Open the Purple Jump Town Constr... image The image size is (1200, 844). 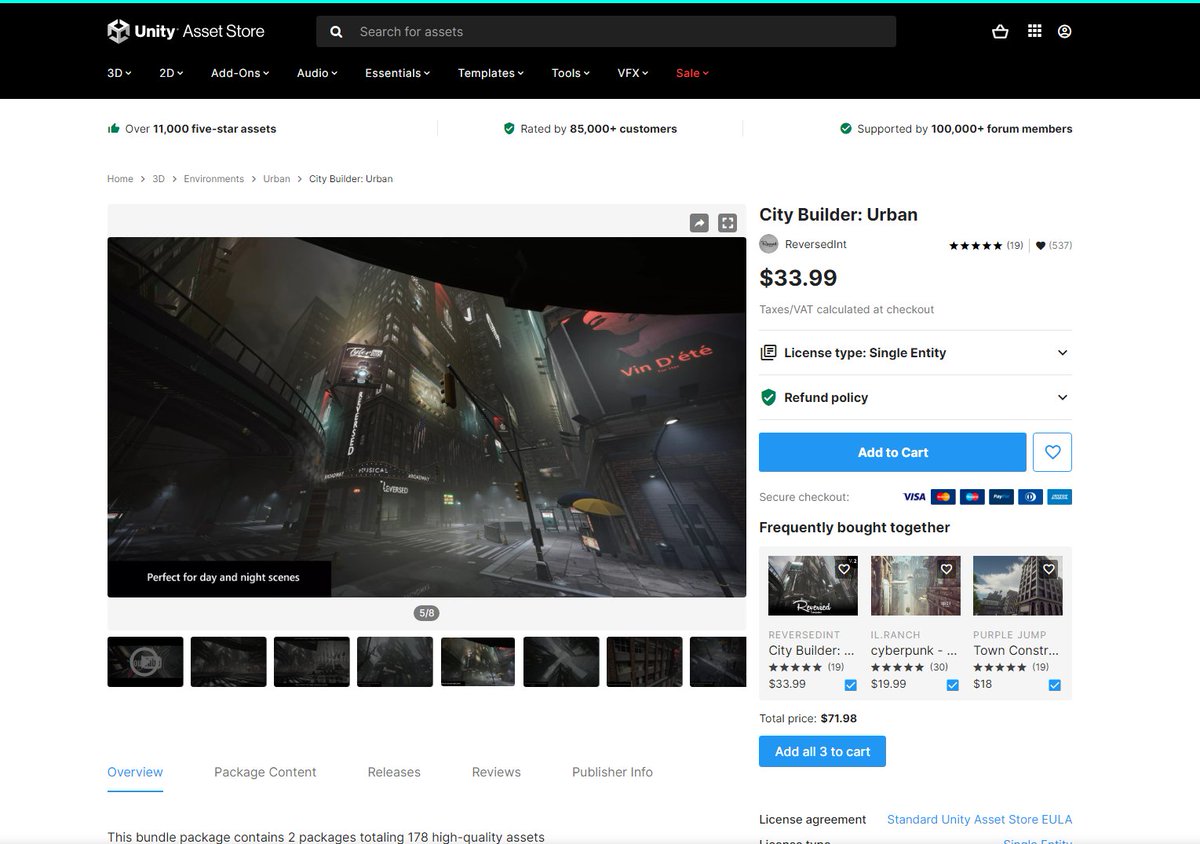1018,586
